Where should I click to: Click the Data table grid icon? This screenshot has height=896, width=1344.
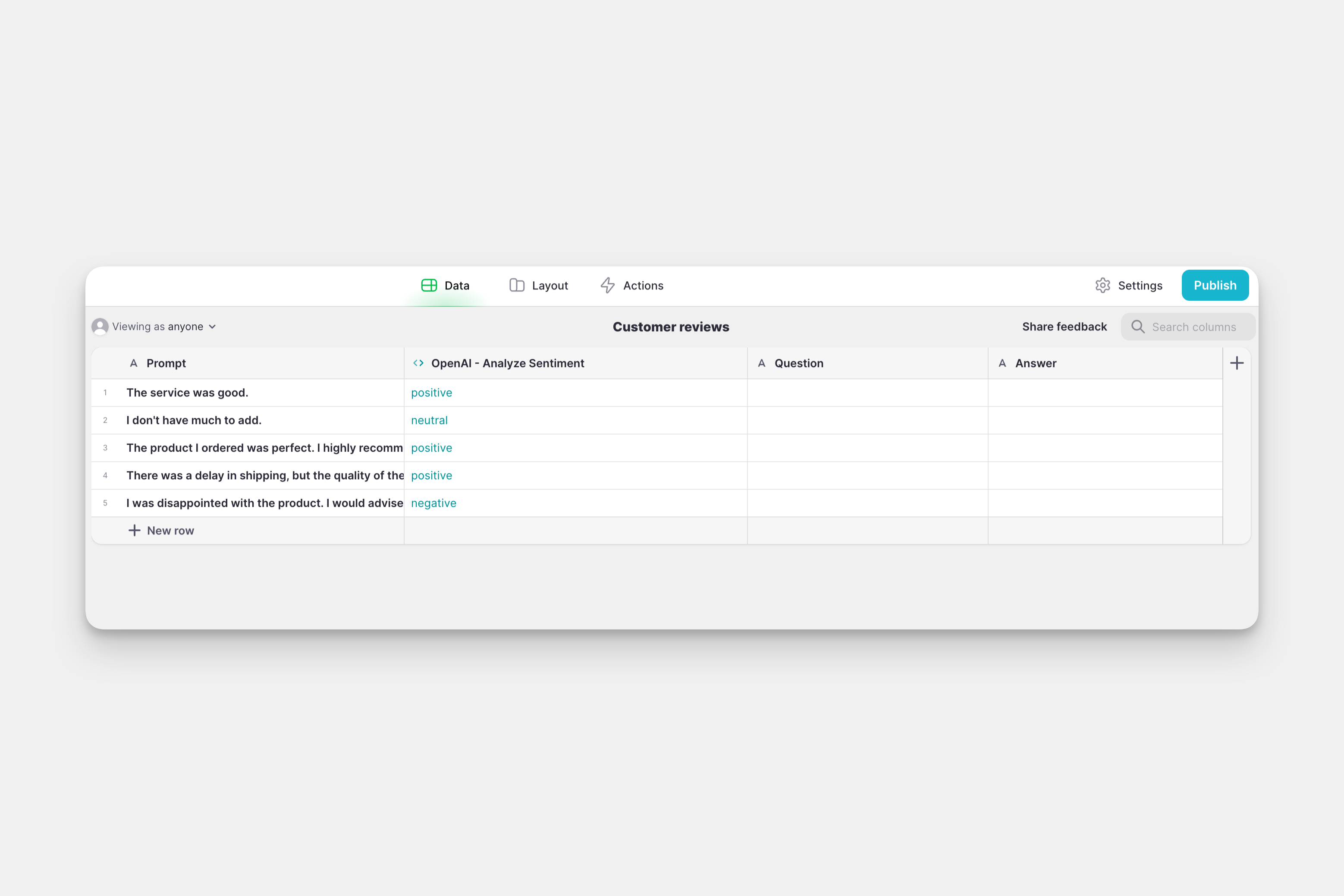pos(429,285)
